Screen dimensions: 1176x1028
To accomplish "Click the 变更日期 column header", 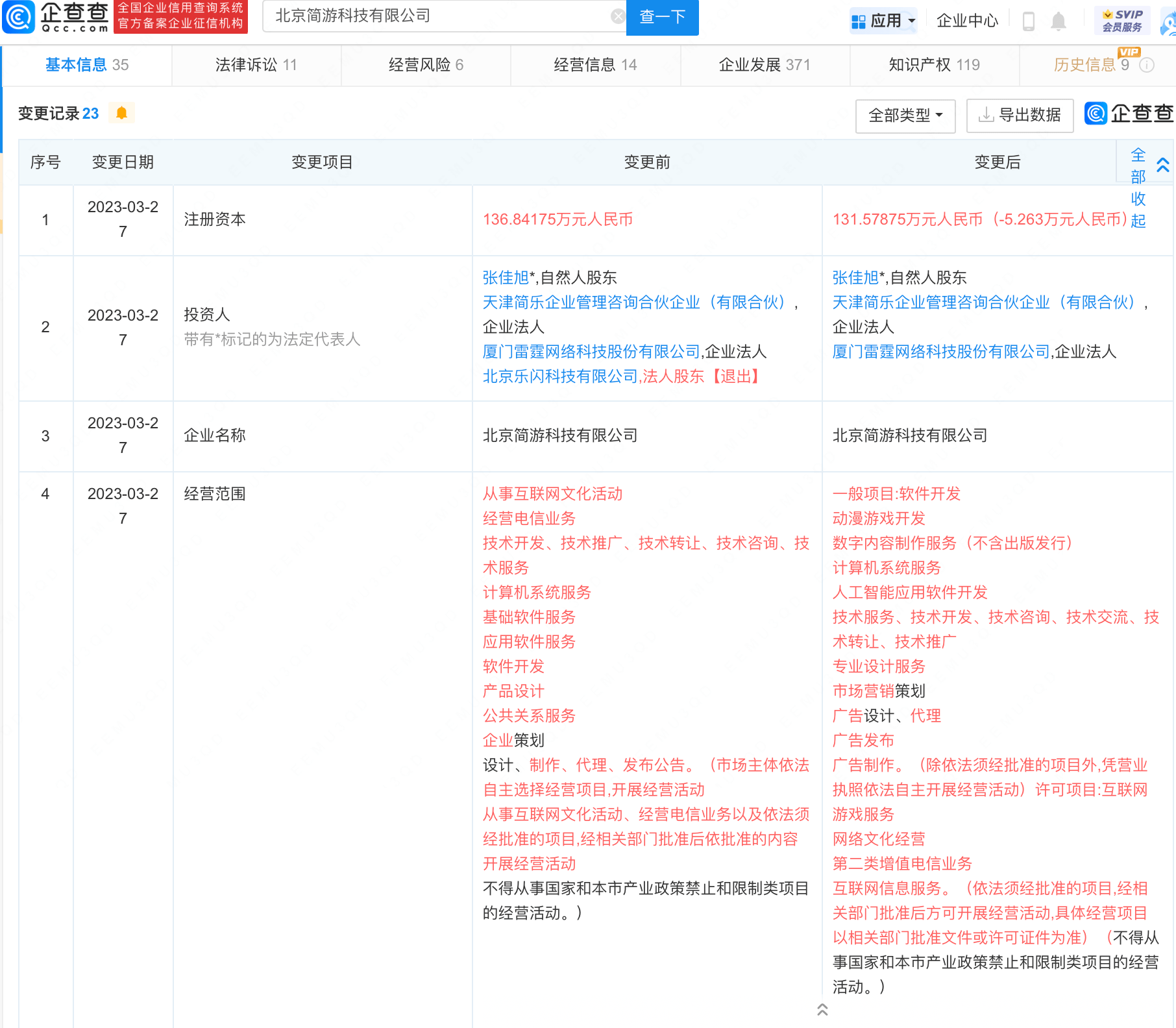I will point(123,162).
